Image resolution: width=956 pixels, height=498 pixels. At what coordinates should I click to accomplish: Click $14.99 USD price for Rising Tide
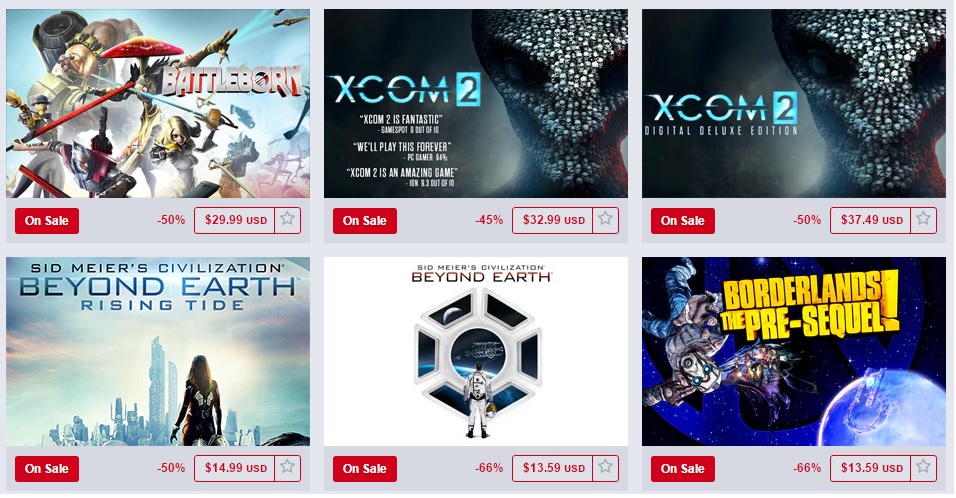[x=235, y=468]
